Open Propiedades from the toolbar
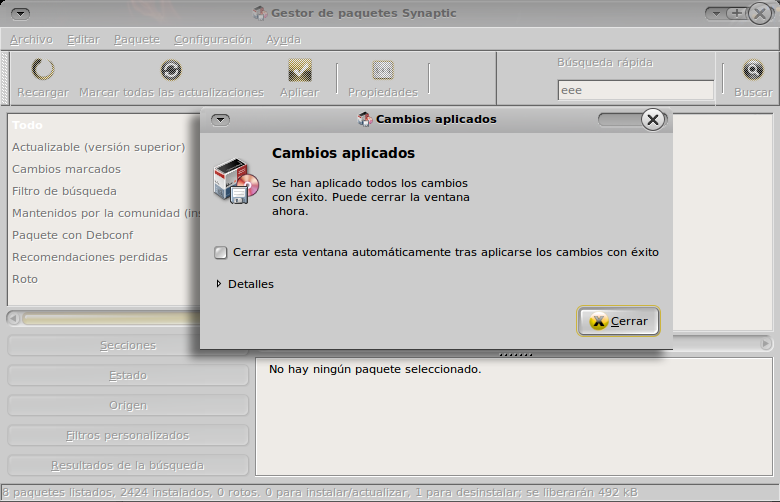Screen dimensions: 780x502 pyautogui.click(x=383, y=78)
